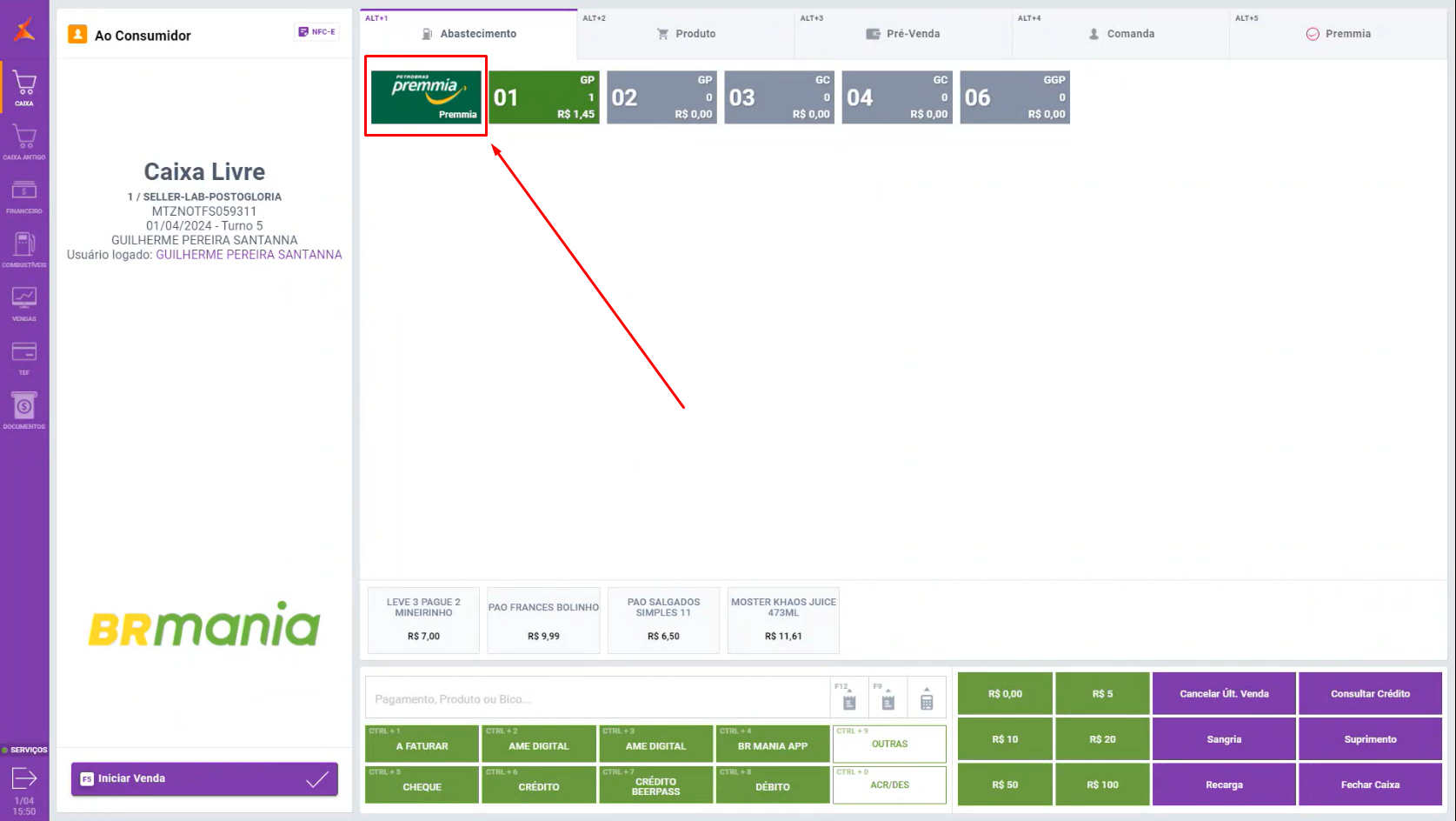The width and height of the screenshot is (1456, 821).
Task: Select pump 06 GGP tile
Action: (1015, 97)
